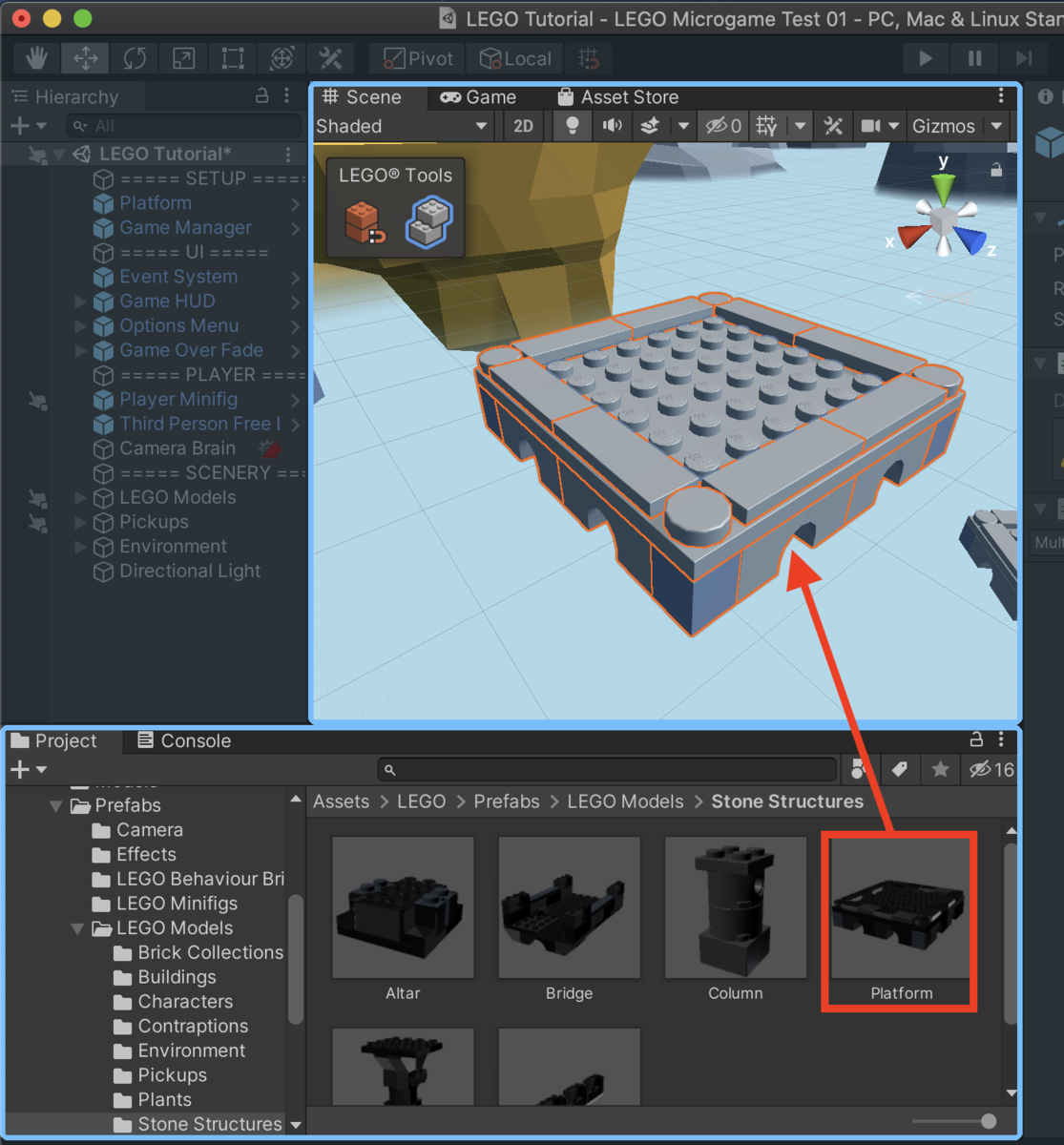Open the grid settings dropdown arrow

click(800, 126)
